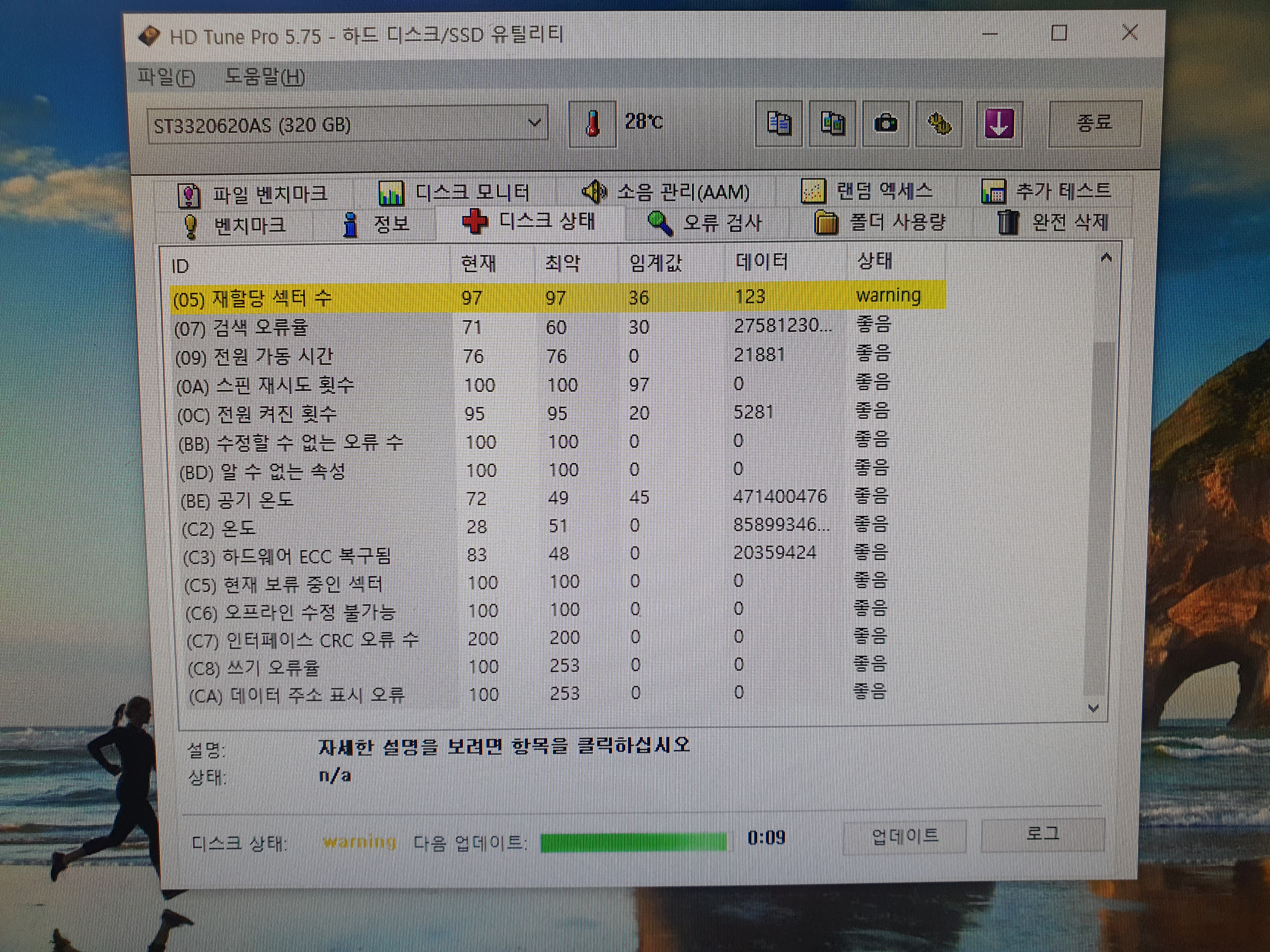Click the scroll up arrow of the list

(1106, 258)
